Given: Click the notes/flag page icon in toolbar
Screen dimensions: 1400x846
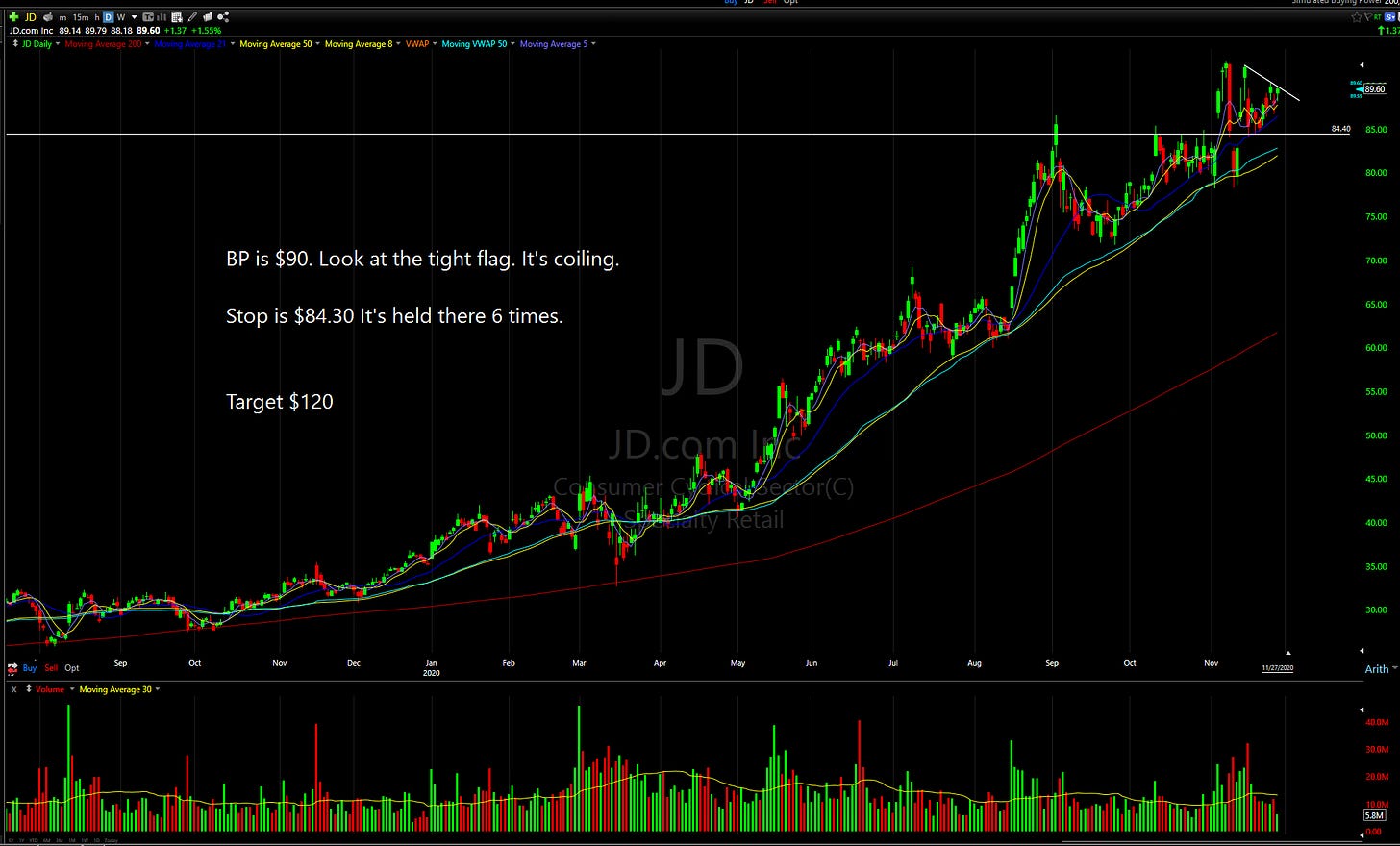Looking at the screenshot, I should (x=208, y=17).
